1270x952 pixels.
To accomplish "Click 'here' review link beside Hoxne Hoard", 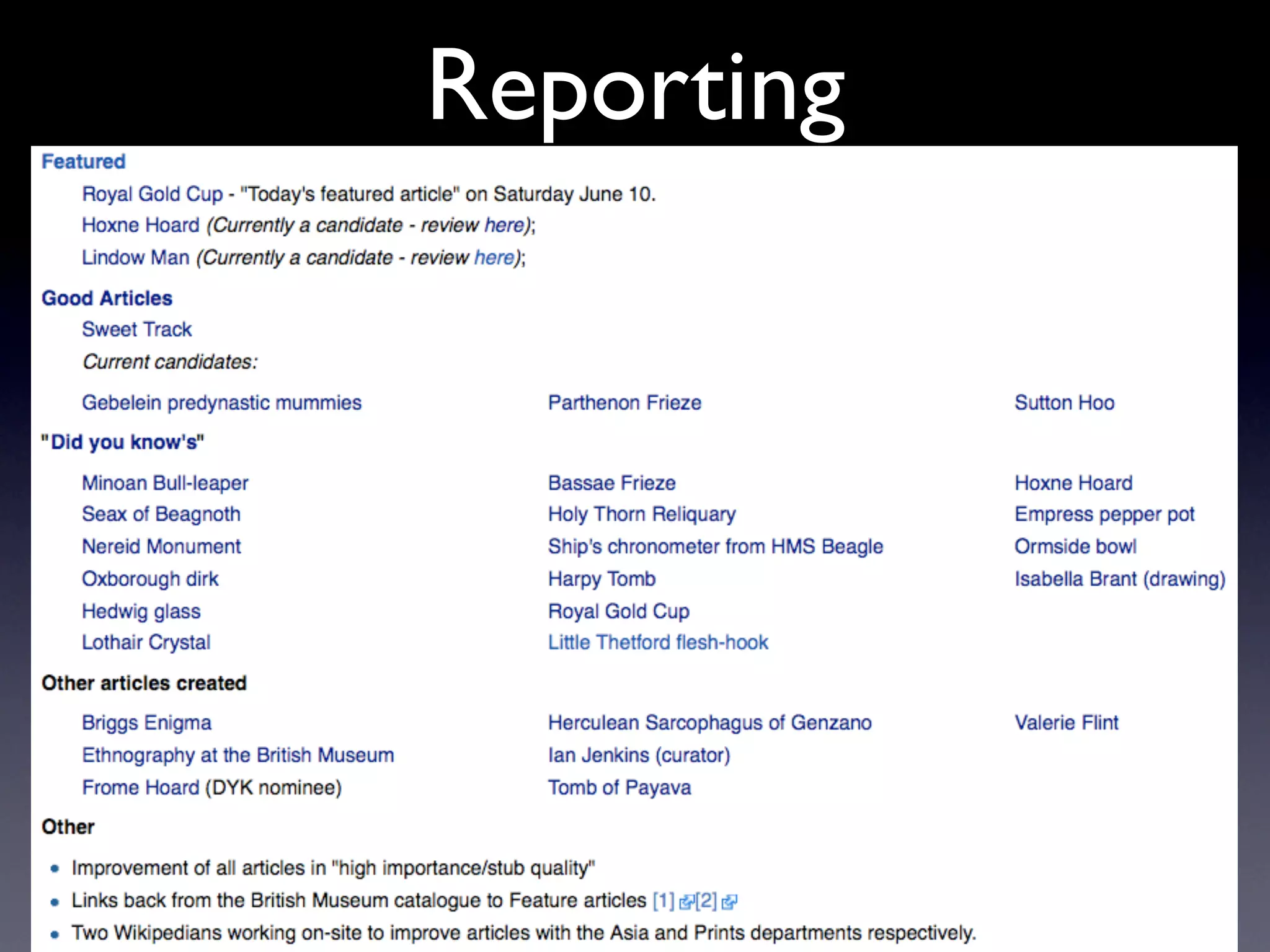I will (504, 225).
